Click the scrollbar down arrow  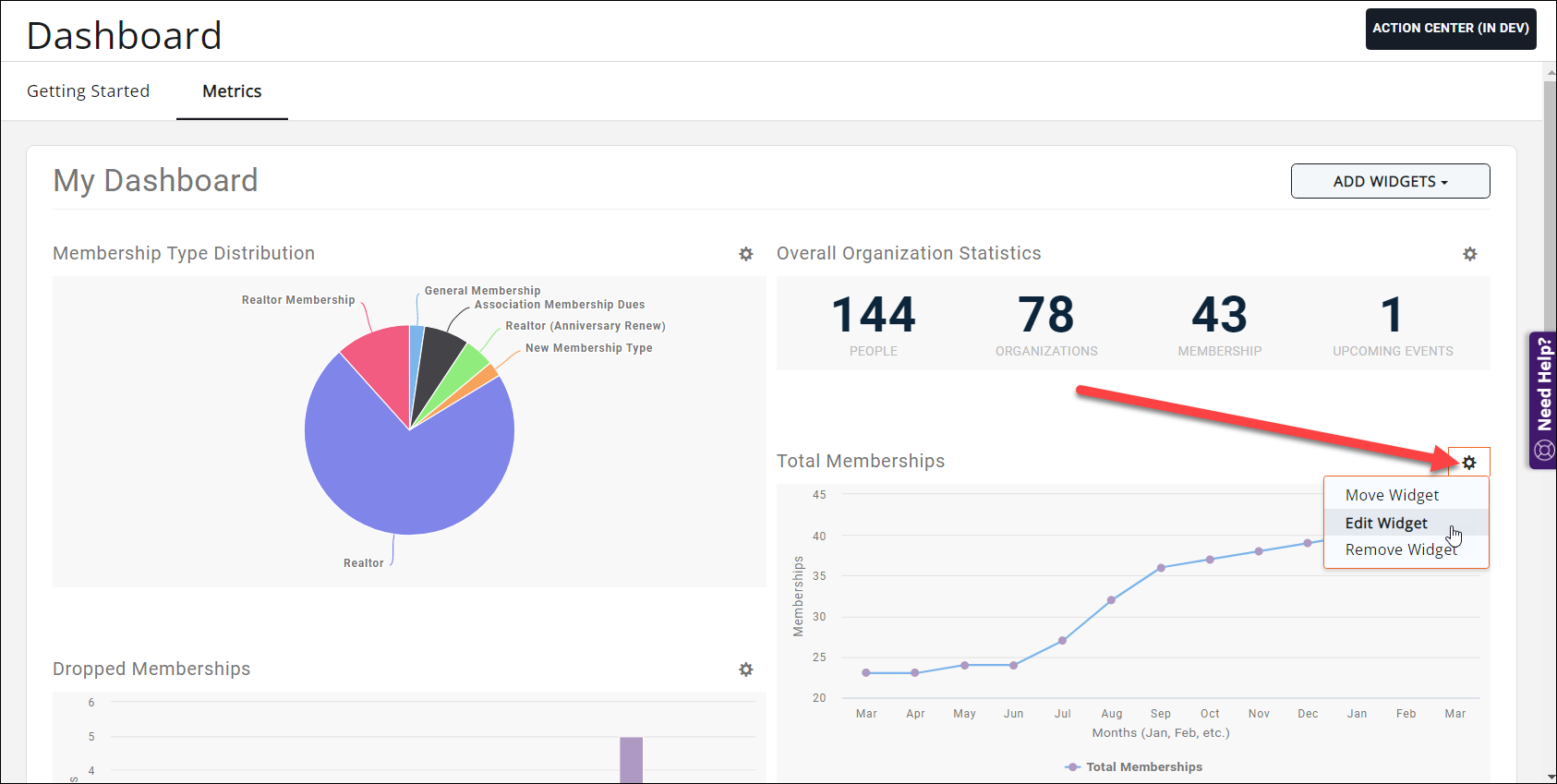click(x=1549, y=777)
